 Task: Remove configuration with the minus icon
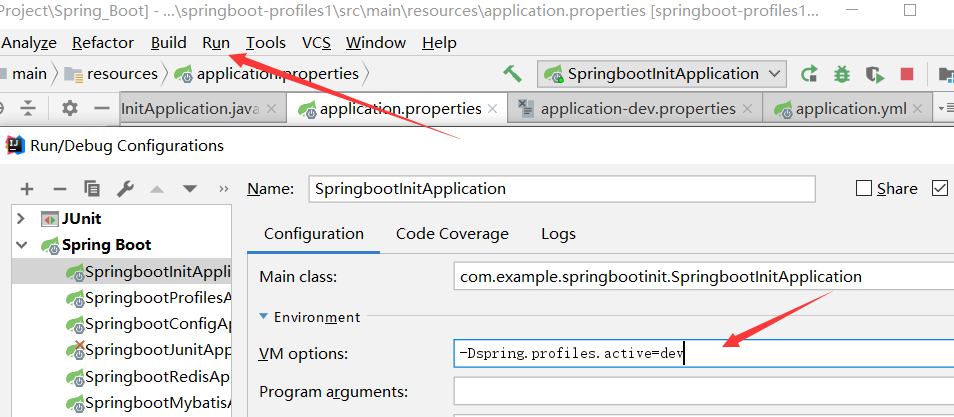[60, 189]
